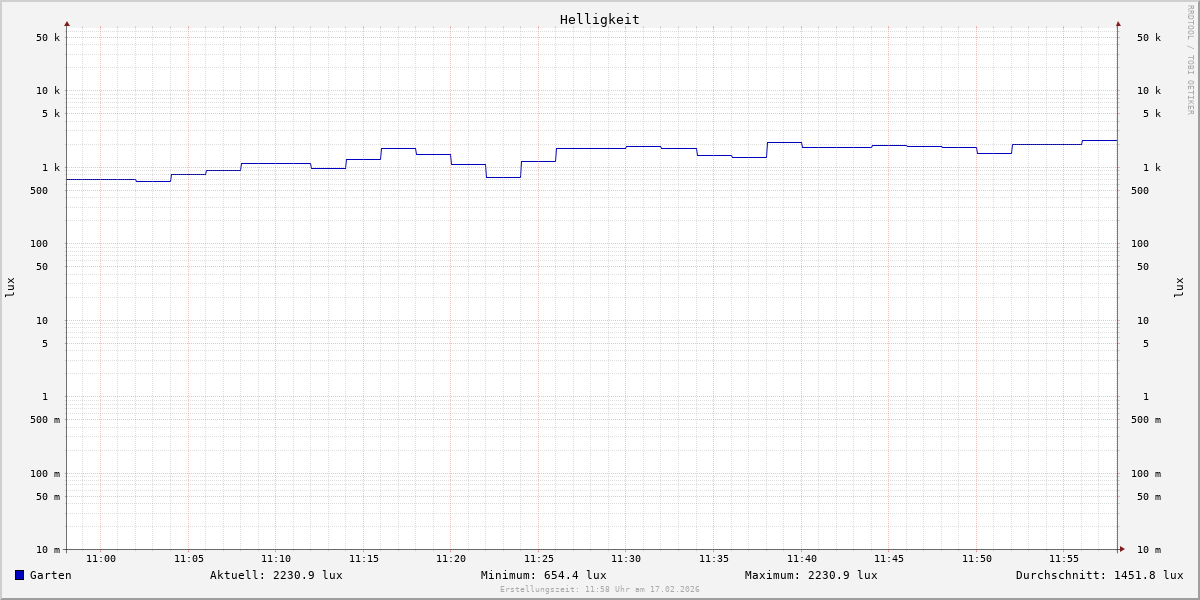Click the 11:30 time axis label
The width and height of the screenshot is (1200, 600).
[626, 559]
